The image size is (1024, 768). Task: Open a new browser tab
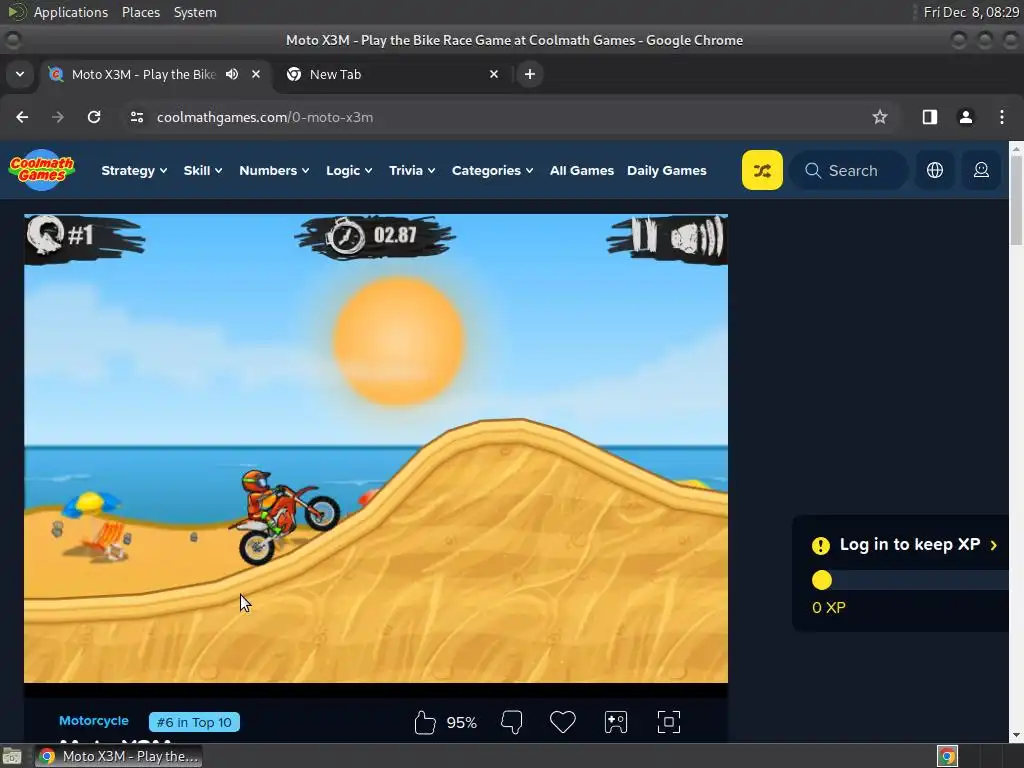[x=530, y=74]
